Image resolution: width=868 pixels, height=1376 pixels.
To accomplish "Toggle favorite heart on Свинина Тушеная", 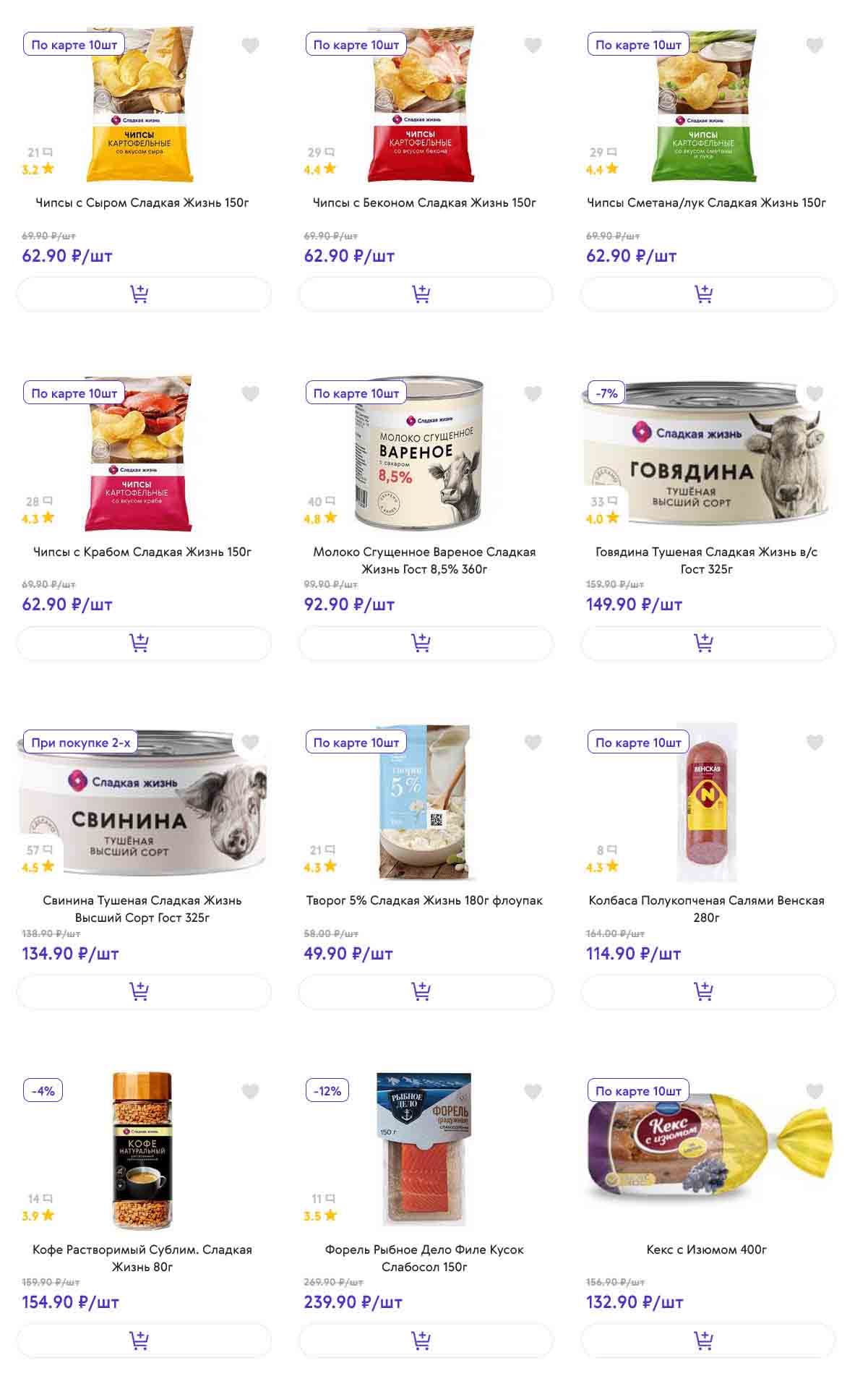I will (x=250, y=743).
